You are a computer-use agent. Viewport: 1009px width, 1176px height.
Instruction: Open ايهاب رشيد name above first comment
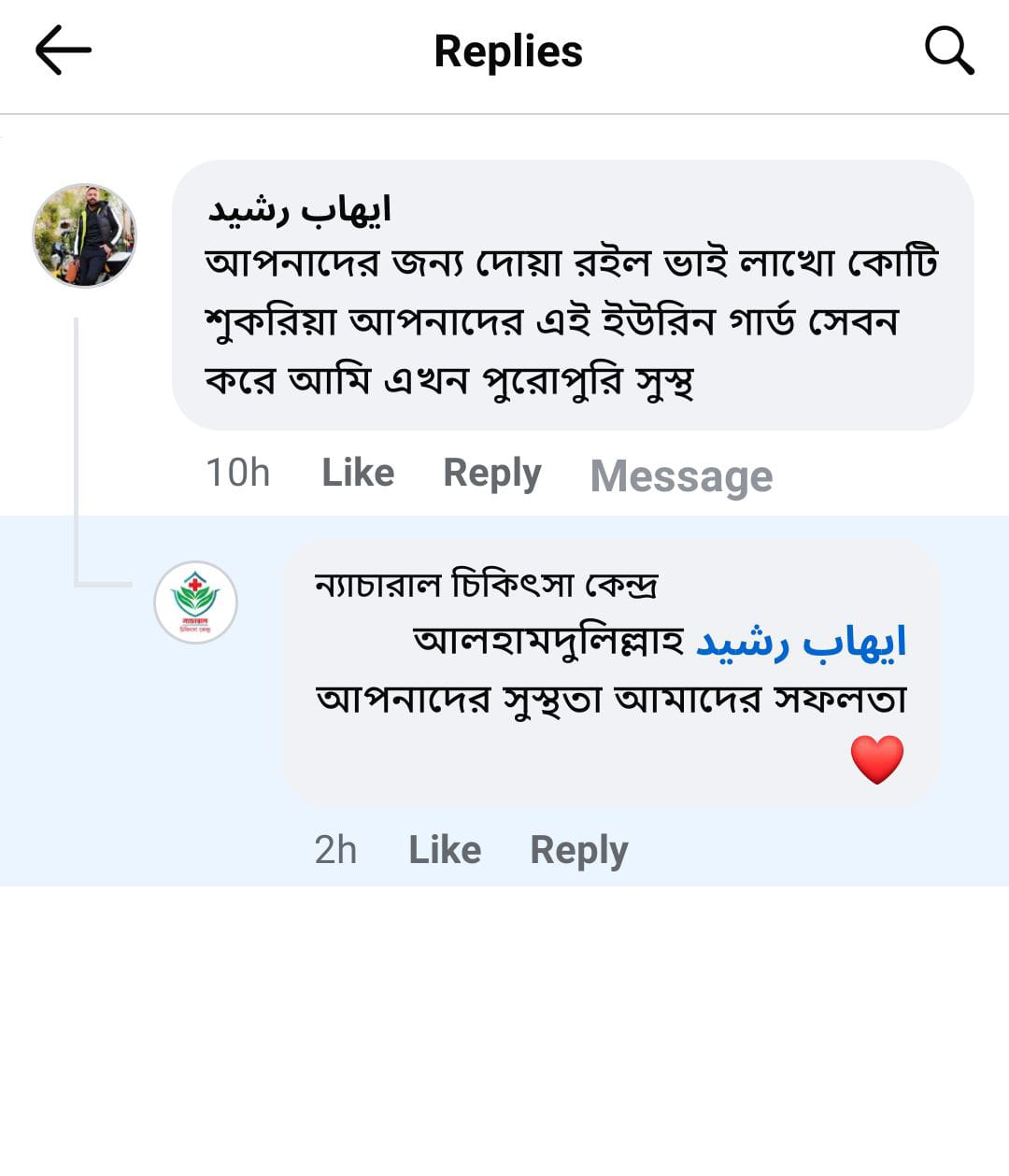tap(299, 210)
